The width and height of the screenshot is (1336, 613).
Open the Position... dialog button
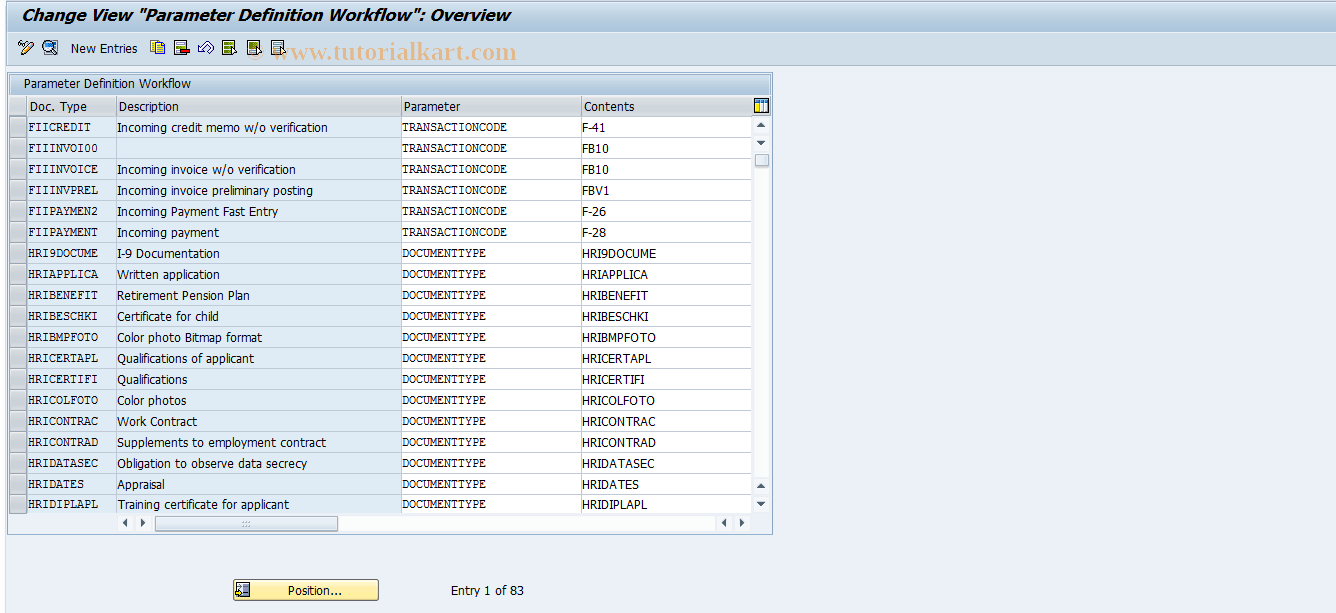[x=305, y=590]
